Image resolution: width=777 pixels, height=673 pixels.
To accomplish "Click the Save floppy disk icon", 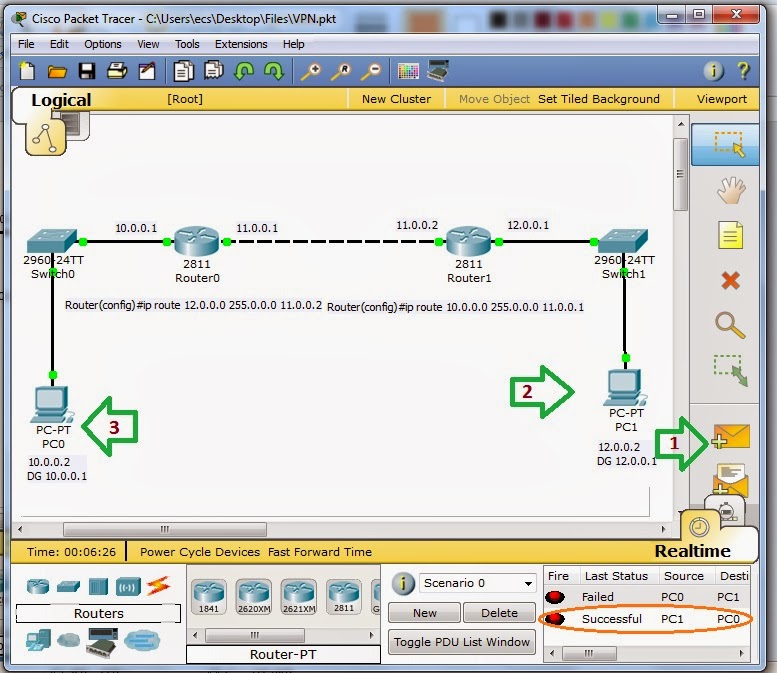I will tap(87, 71).
